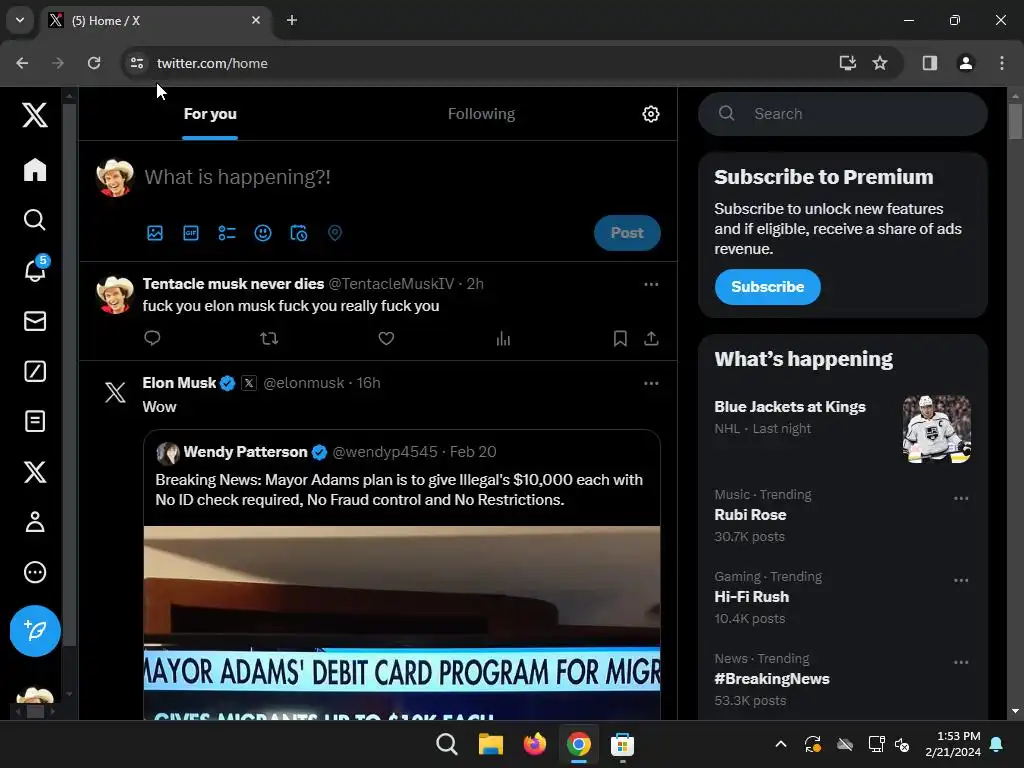Go back in Chrome
Screen dimensions: 1024x768
(22, 63)
